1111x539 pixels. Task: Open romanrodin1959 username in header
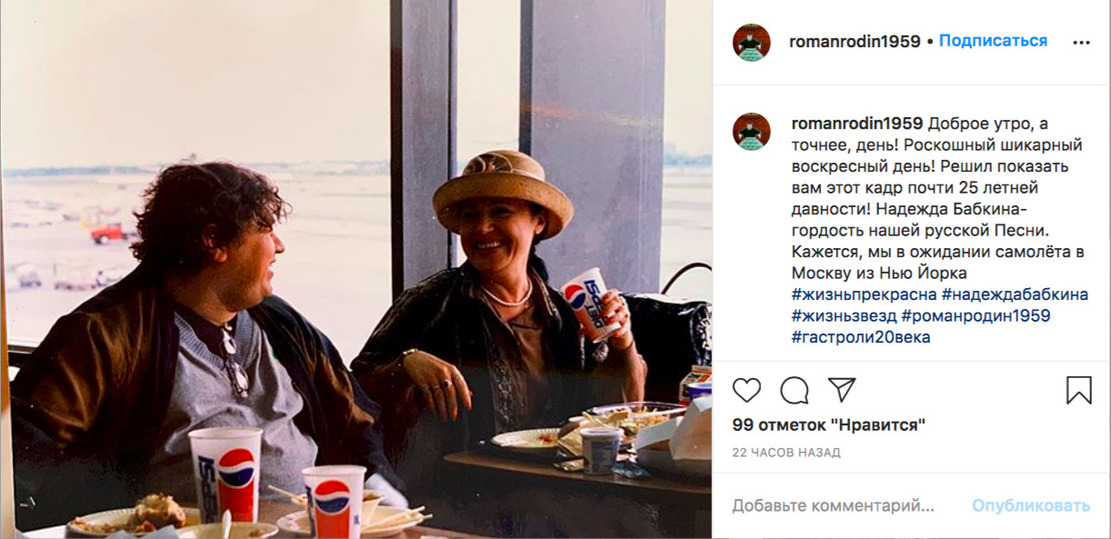[x=855, y=42]
